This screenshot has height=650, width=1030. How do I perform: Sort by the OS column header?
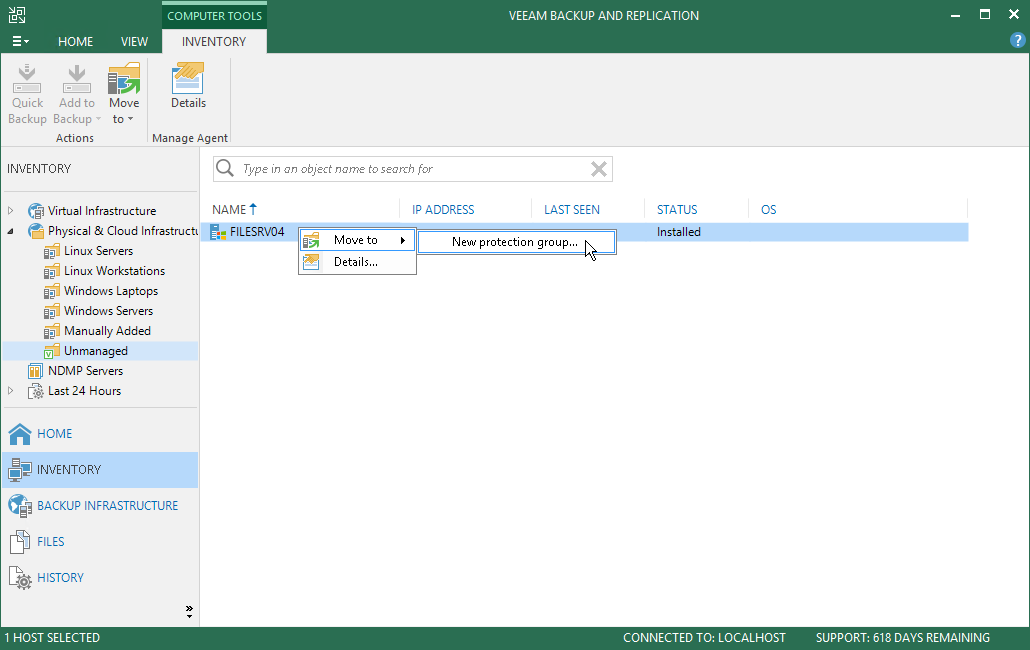768,209
